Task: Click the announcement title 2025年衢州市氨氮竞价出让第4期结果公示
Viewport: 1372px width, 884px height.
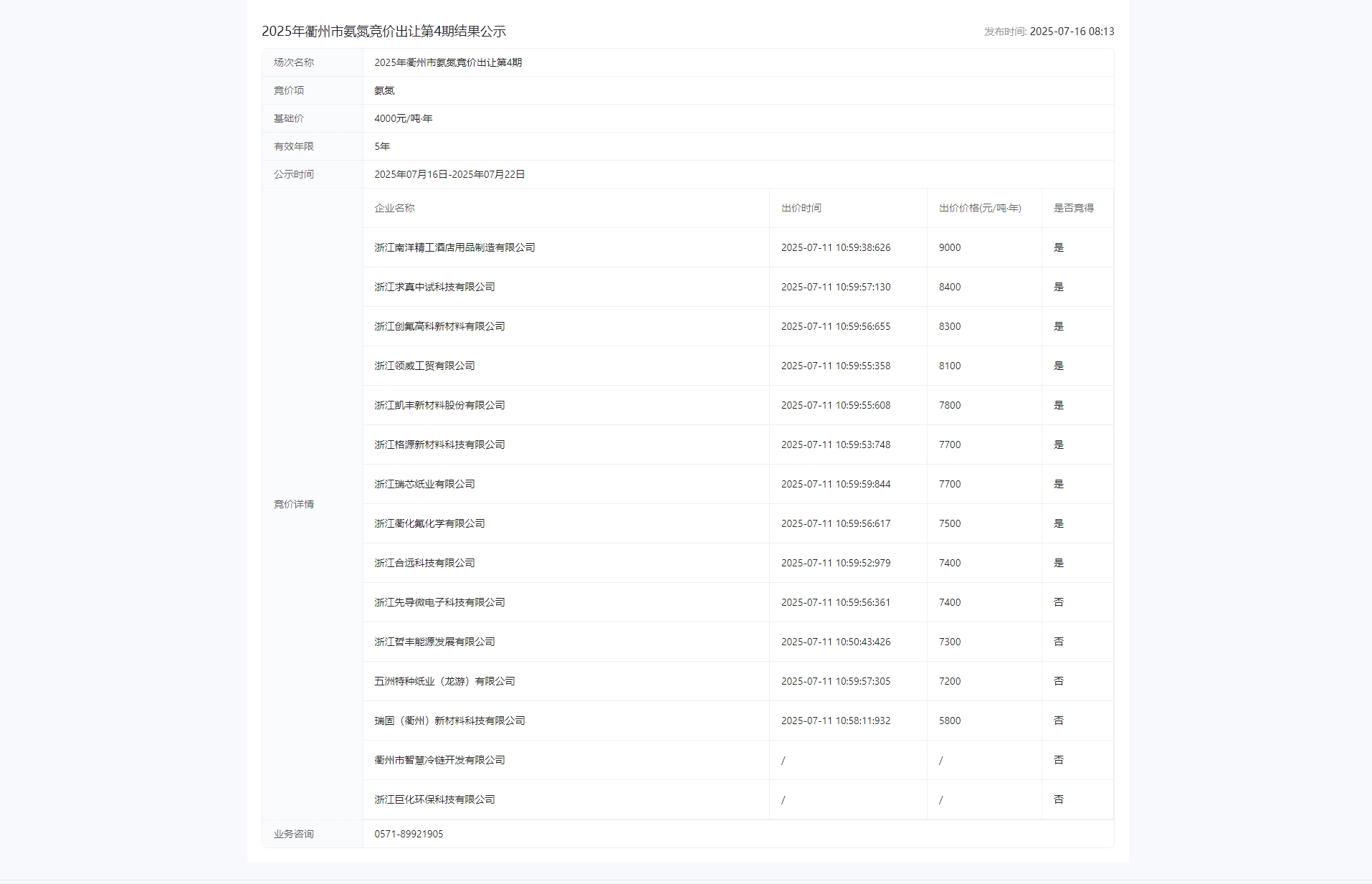Action: [391, 32]
